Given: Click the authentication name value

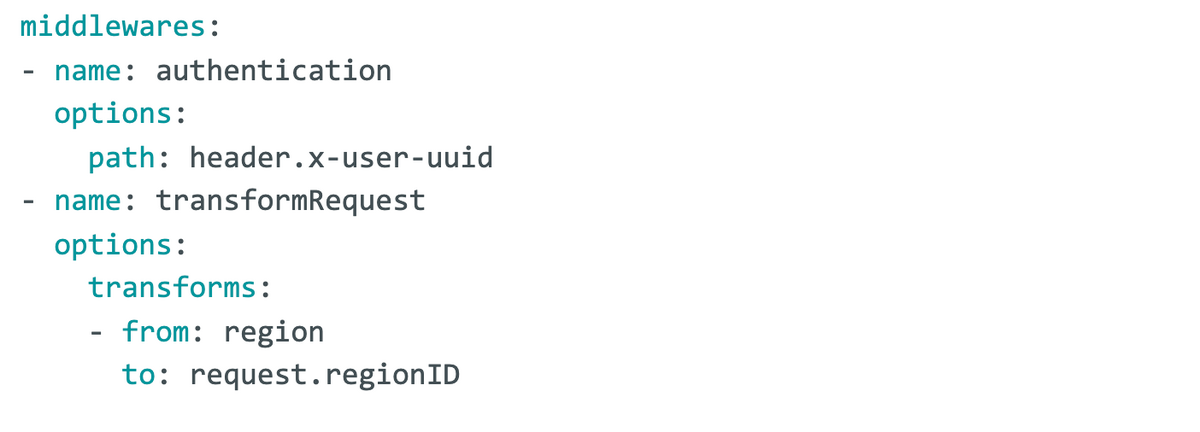Looking at the screenshot, I should 274,71.
